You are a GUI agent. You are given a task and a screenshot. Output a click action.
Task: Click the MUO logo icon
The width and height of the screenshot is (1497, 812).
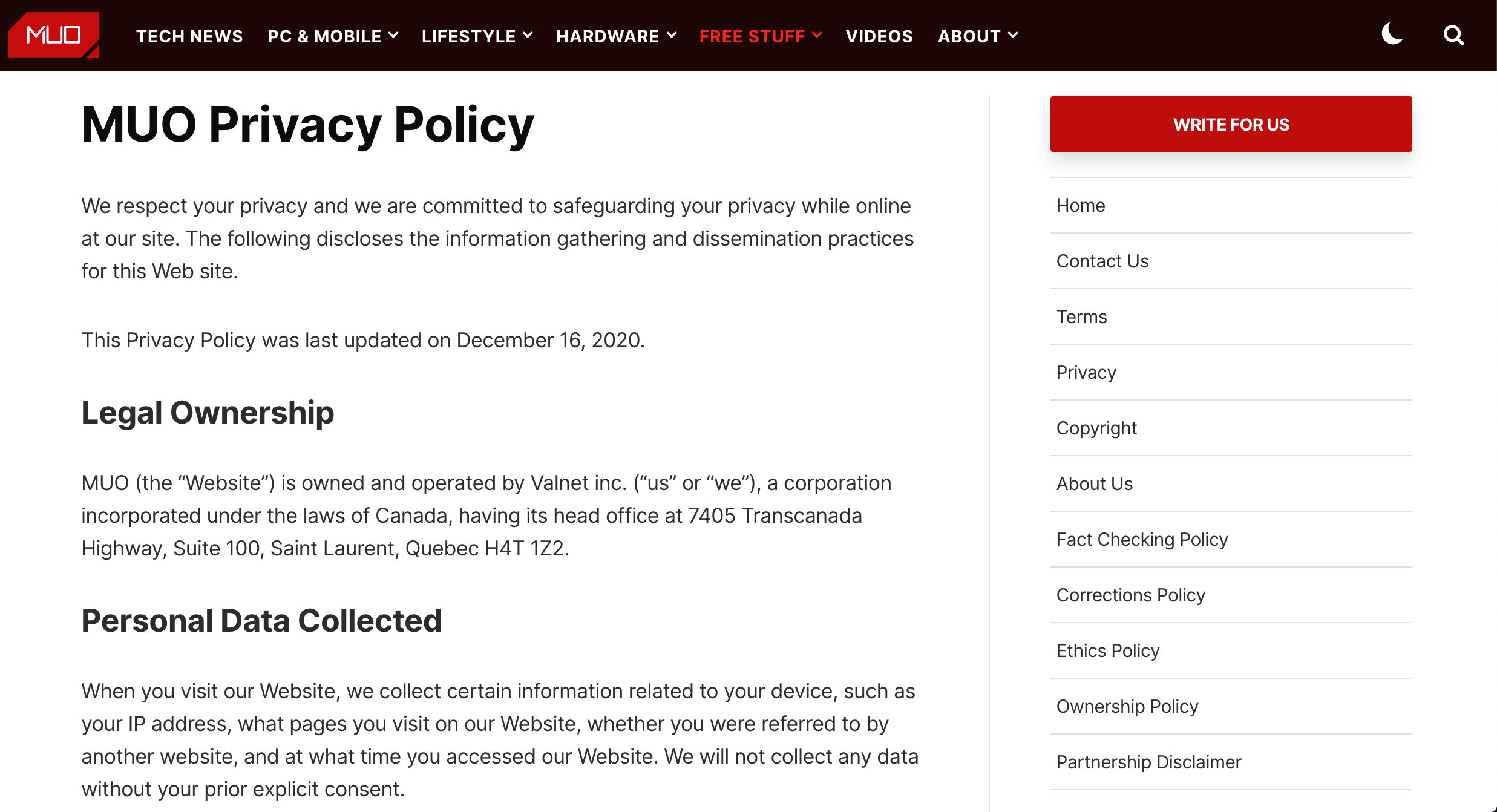coord(53,35)
